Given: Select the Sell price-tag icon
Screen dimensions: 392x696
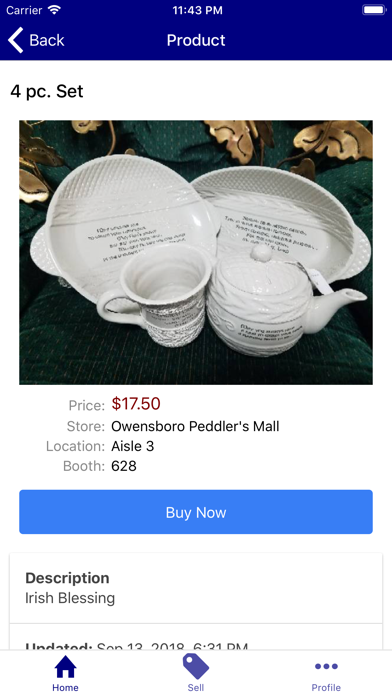Looking at the screenshot, I should coord(196,666).
